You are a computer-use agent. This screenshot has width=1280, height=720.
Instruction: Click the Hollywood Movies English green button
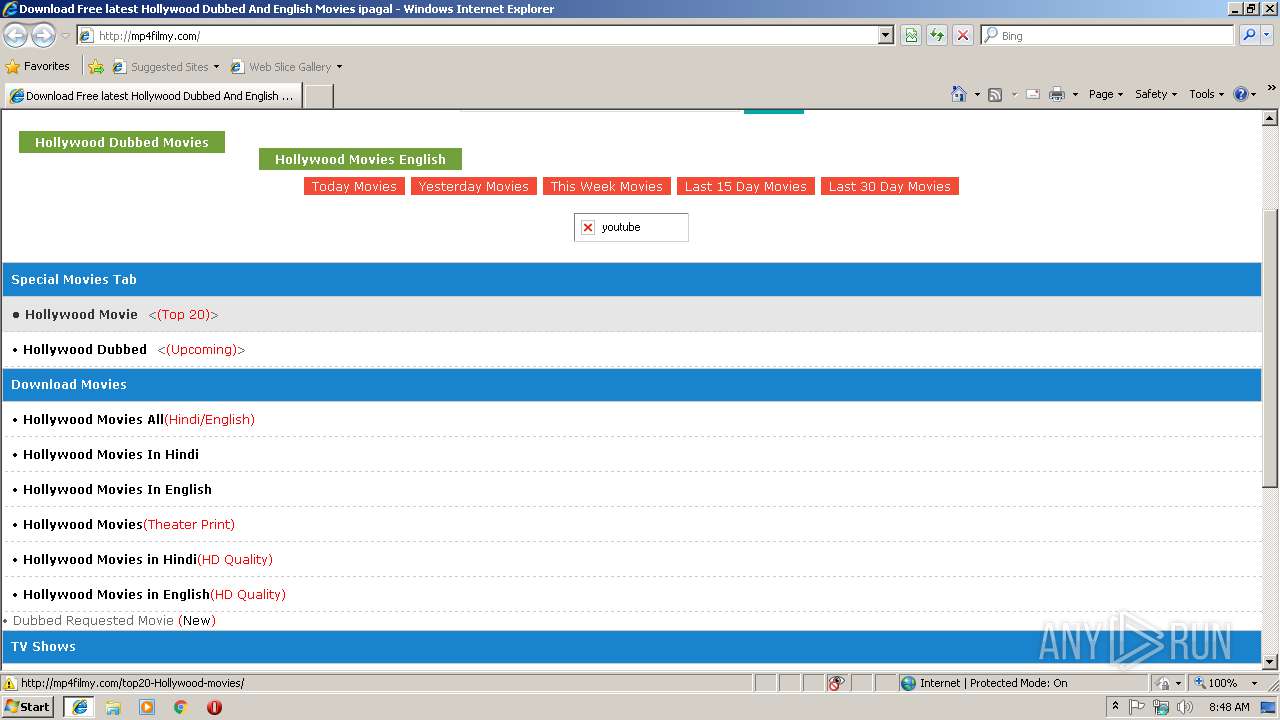360,159
